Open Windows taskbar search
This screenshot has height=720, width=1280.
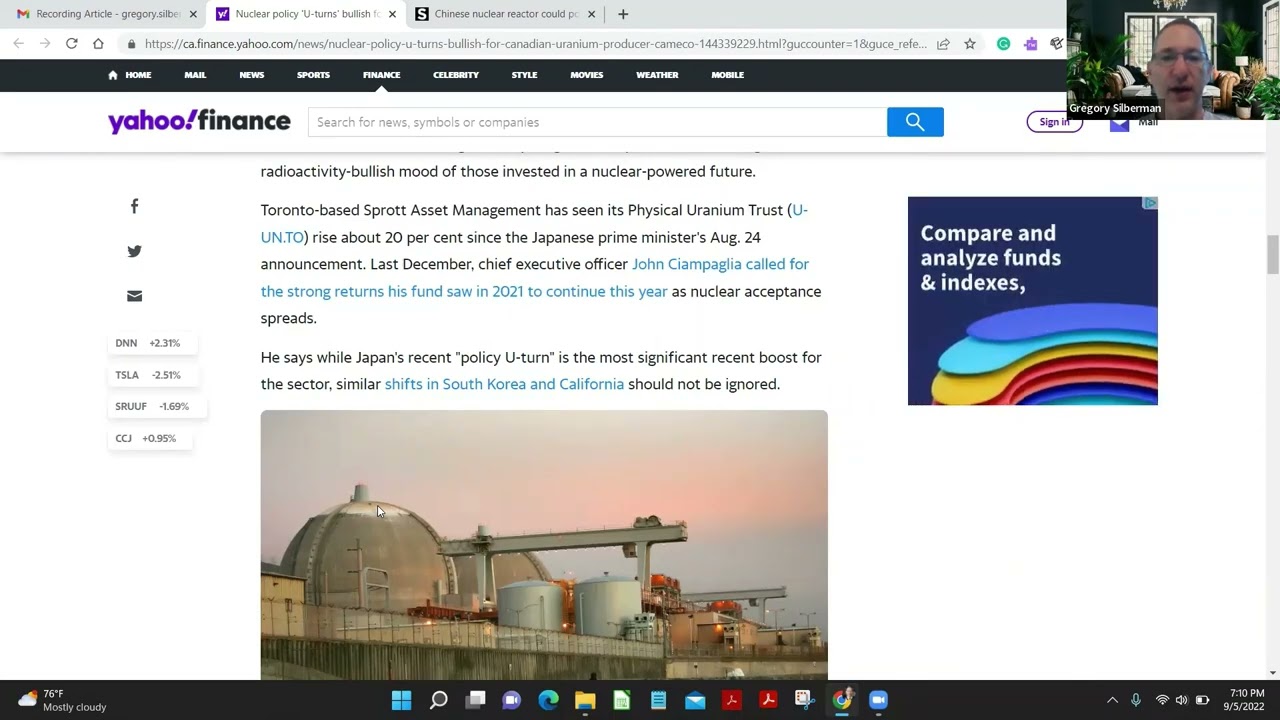[x=438, y=700]
